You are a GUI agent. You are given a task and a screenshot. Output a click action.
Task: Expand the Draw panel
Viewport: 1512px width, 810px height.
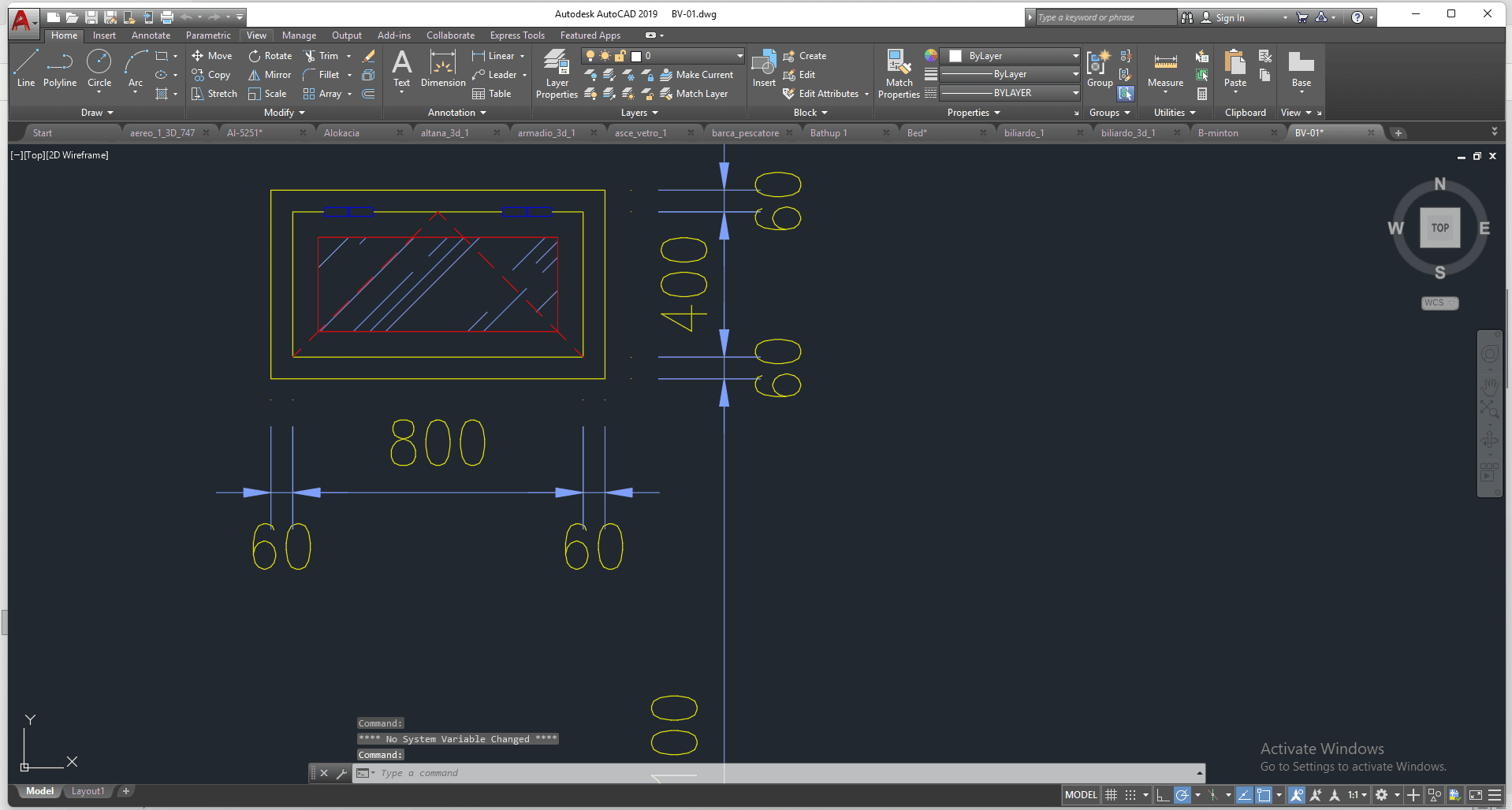click(x=97, y=113)
